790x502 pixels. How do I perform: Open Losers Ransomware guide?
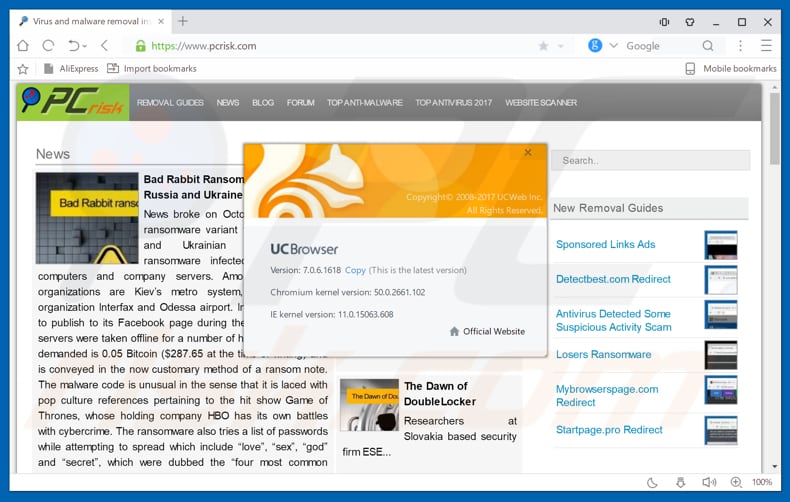click(x=604, y=354)
